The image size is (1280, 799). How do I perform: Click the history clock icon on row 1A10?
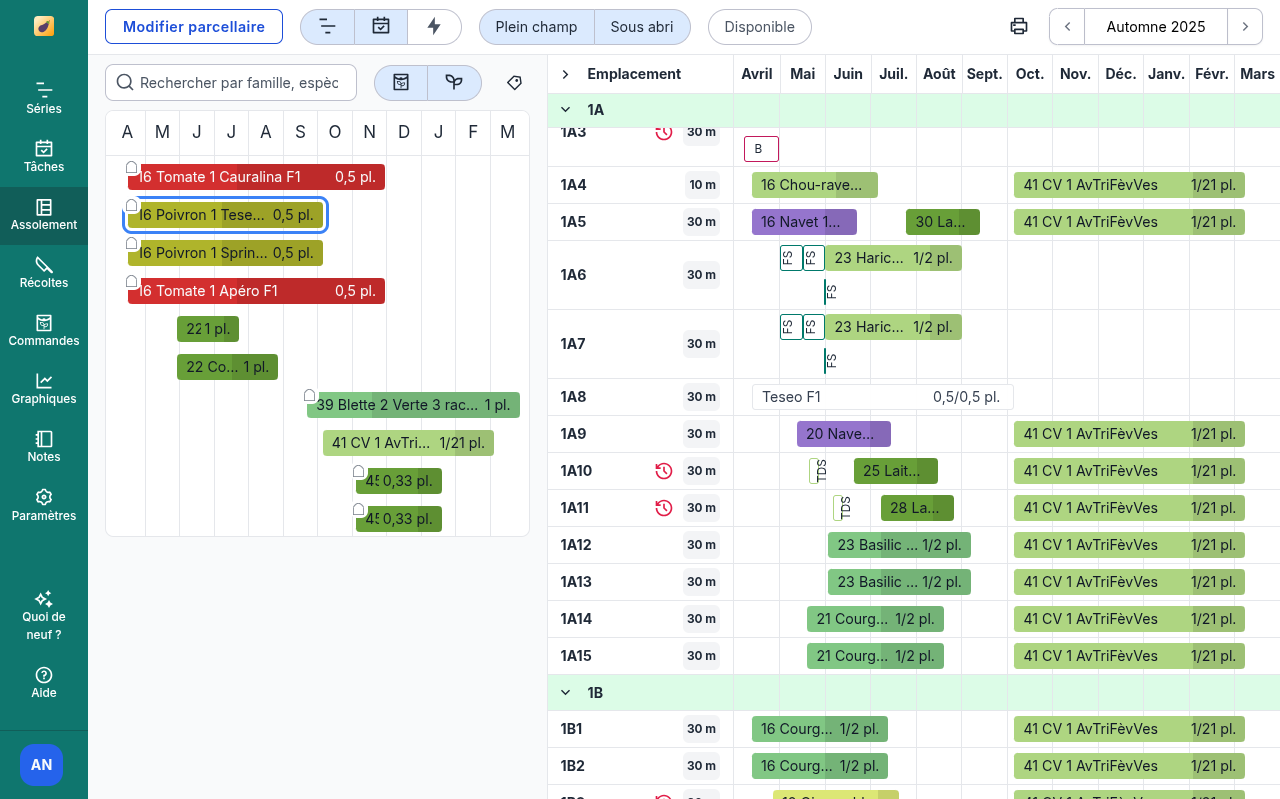coord(663,471)
